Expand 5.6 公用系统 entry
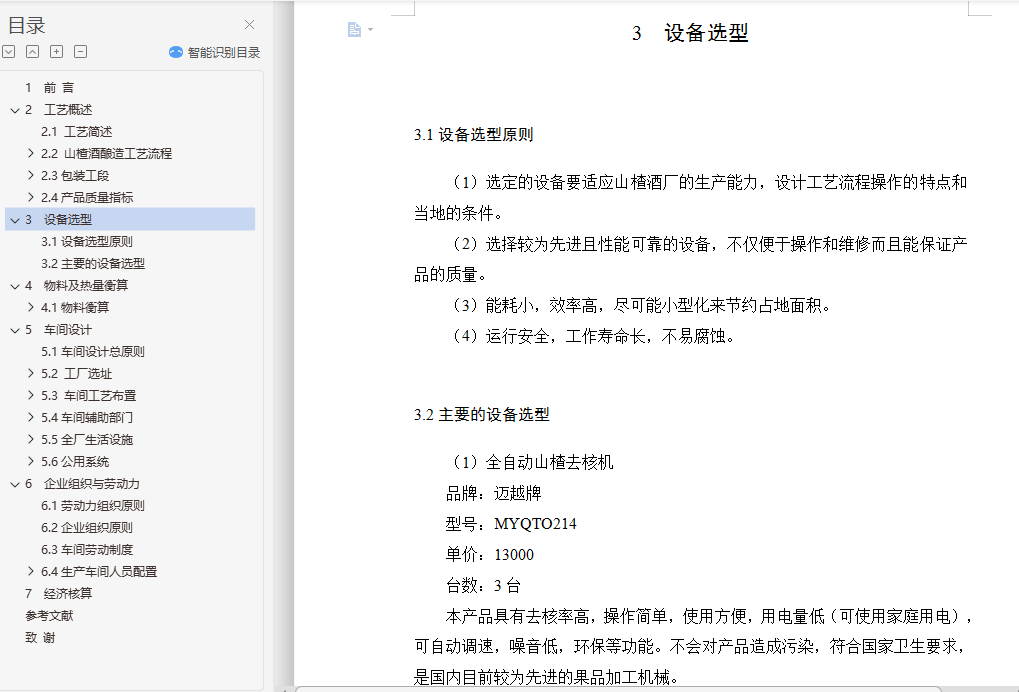The width and height of the screenshot is (1019, 692). pyautogui.click(x=31, y=461)
